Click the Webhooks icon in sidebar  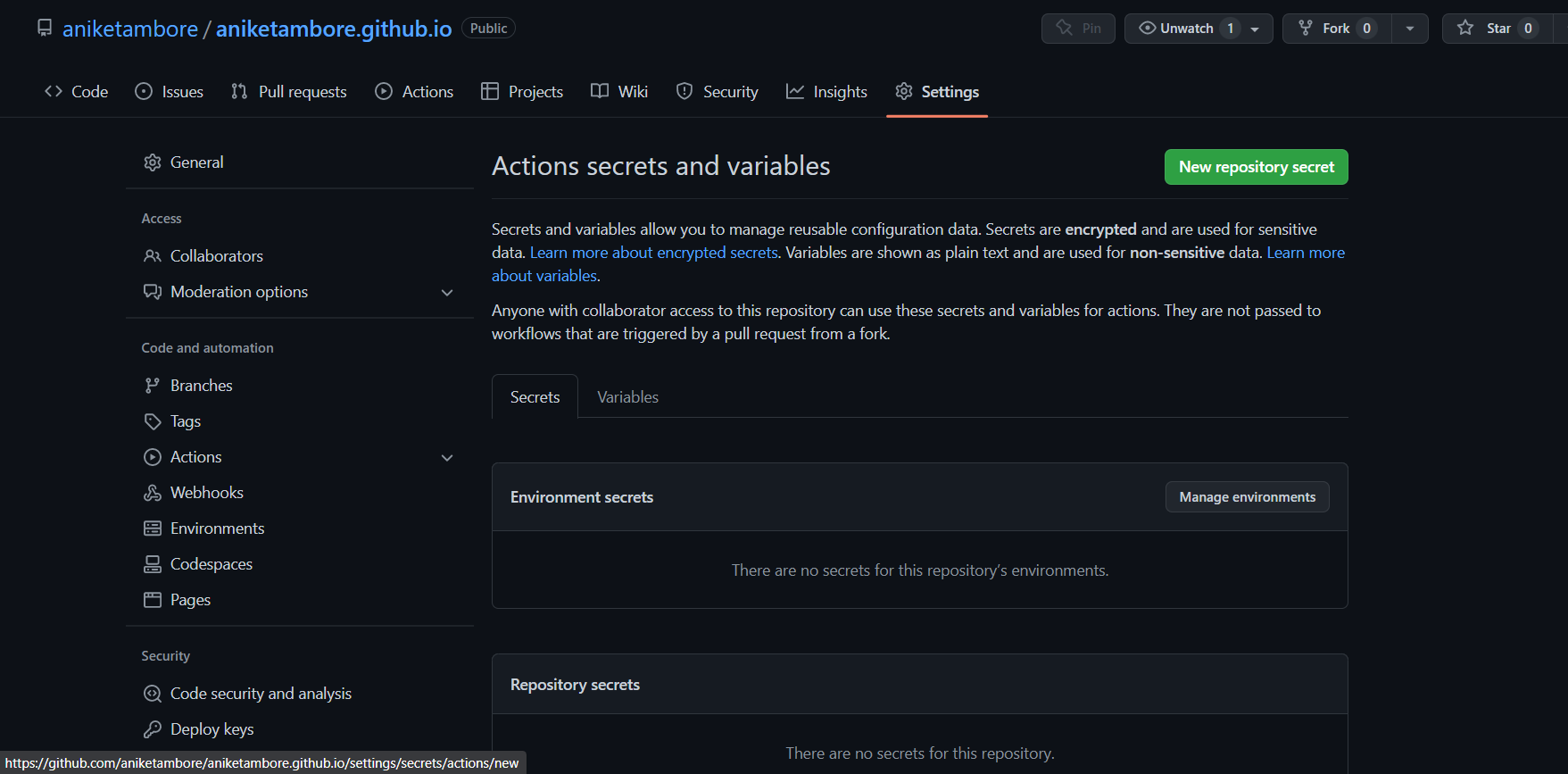[x=153, y=493]
